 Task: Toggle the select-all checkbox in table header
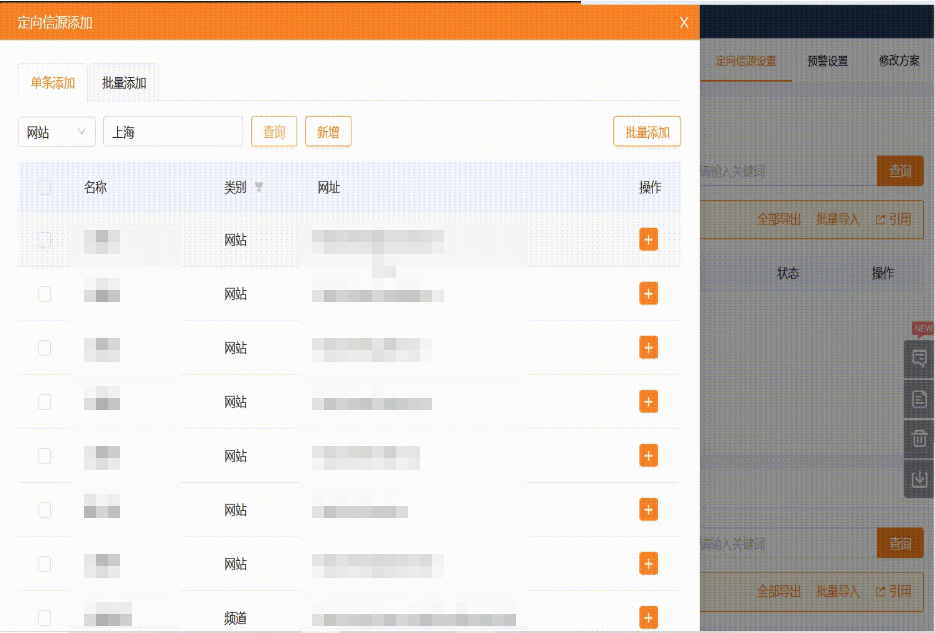pyautogui.click(x=44, y=187)
